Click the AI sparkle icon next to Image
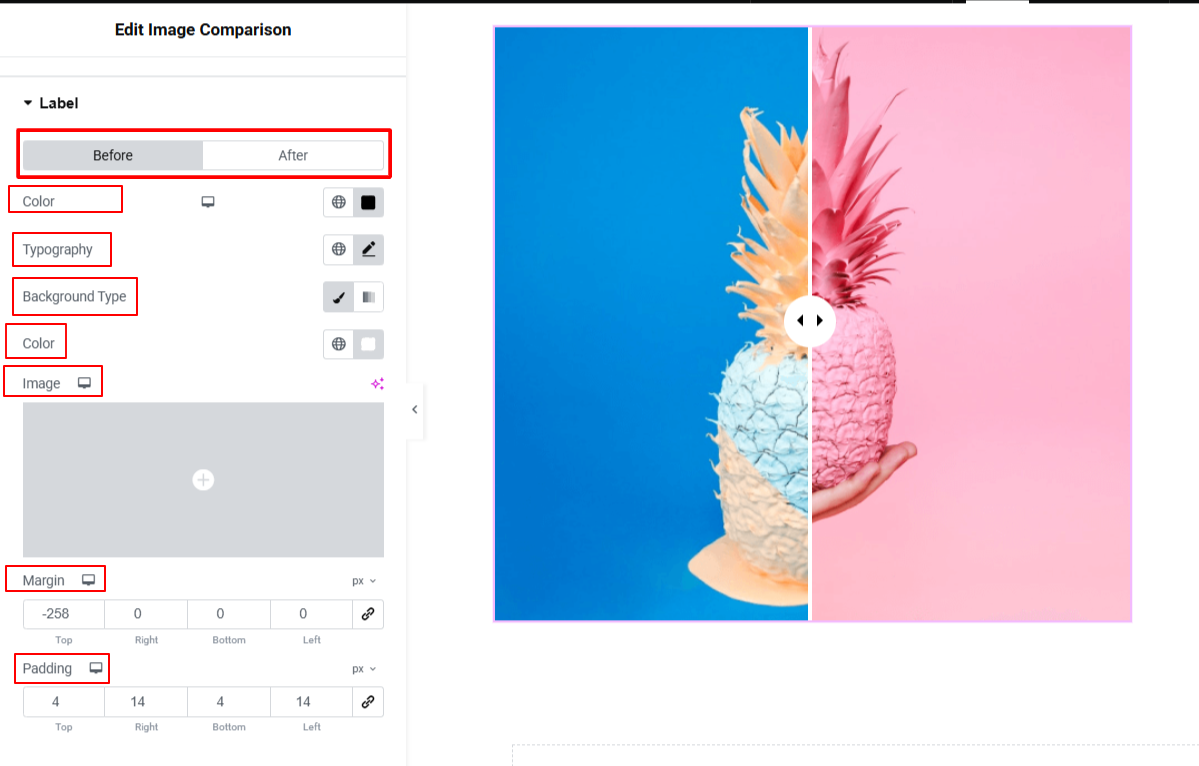The height and width of the screenshot is (766, 1199). point(377,384)
